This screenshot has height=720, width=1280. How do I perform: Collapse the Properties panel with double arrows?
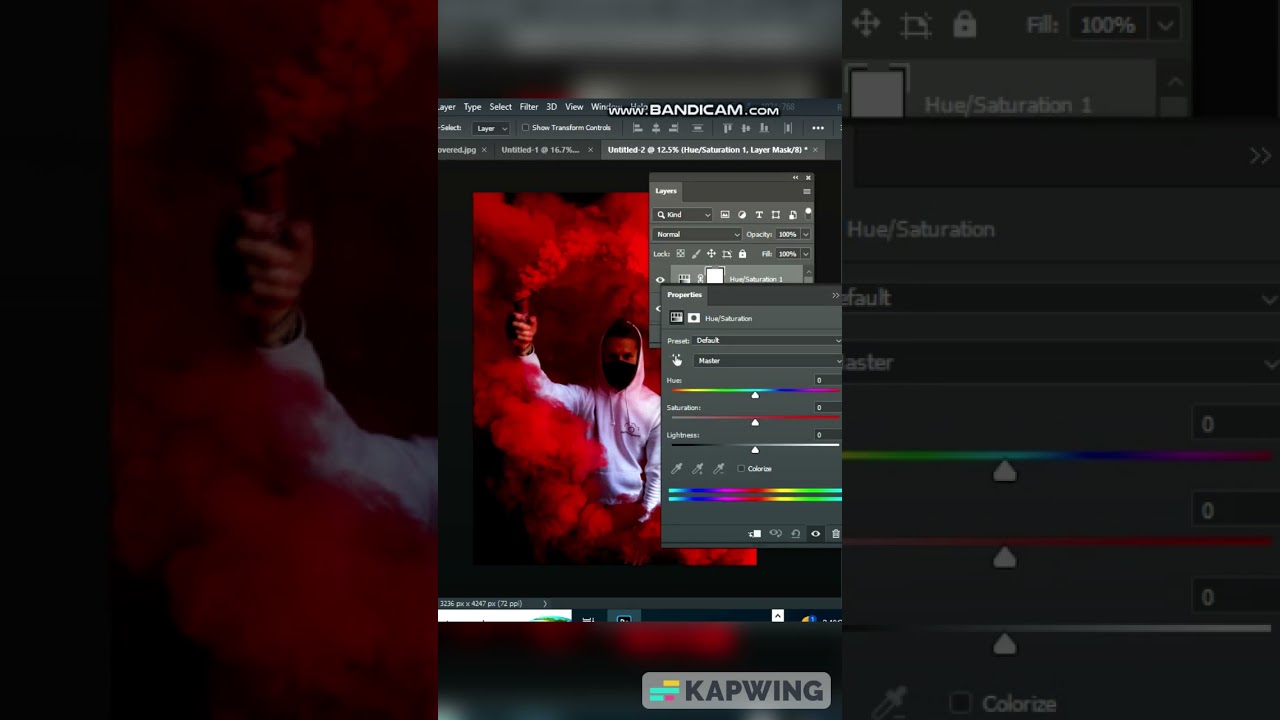coord(836,295)
